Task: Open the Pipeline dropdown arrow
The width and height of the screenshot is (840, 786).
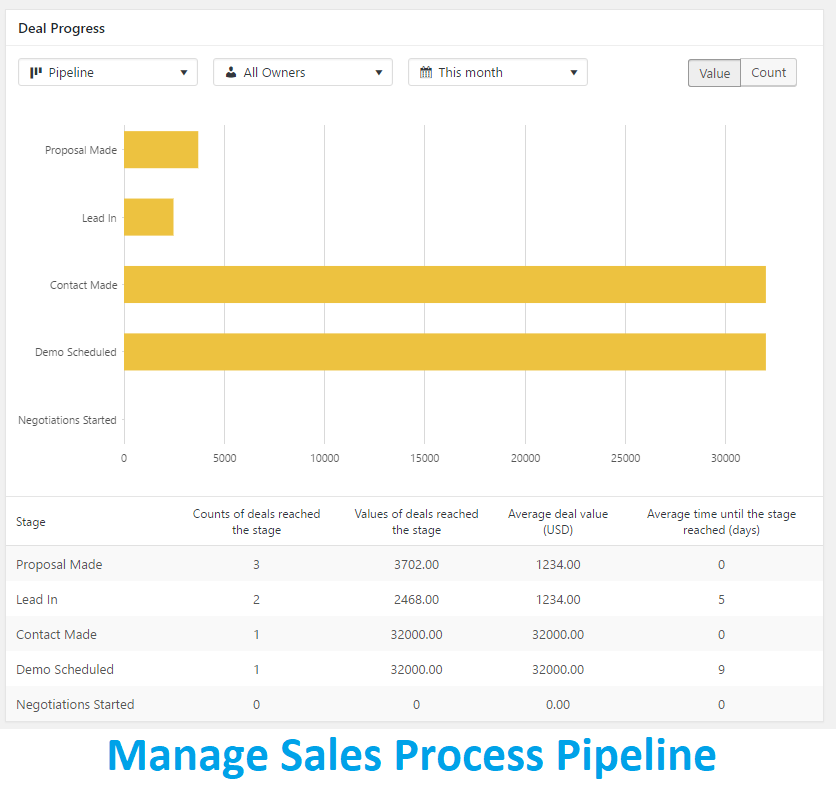Action: 184,72
